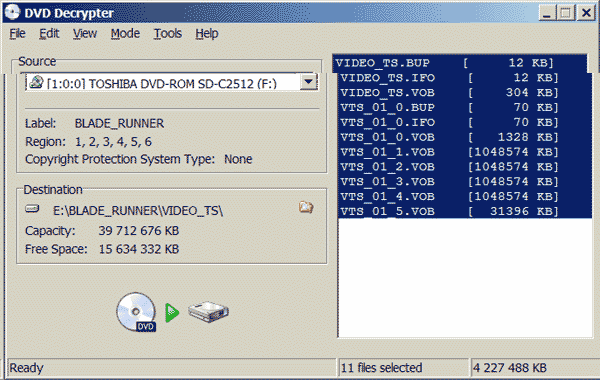Click the green play arrow icon
Screen dimensions: 600x380
(172, 313)
